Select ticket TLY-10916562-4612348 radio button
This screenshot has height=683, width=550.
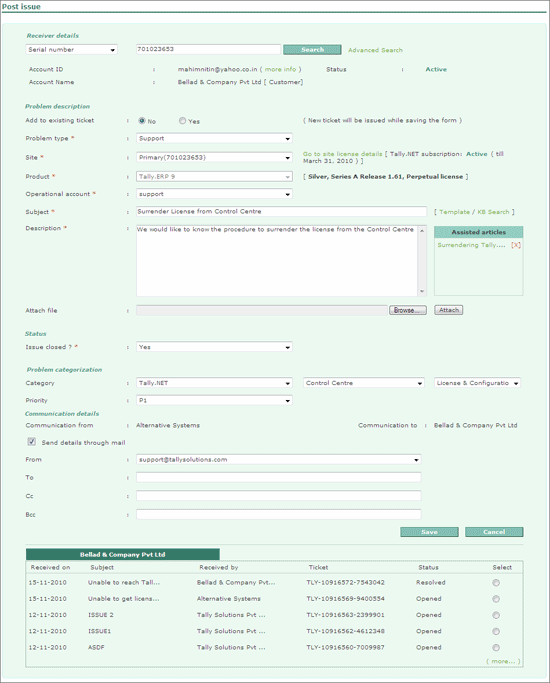click(496, 631)
